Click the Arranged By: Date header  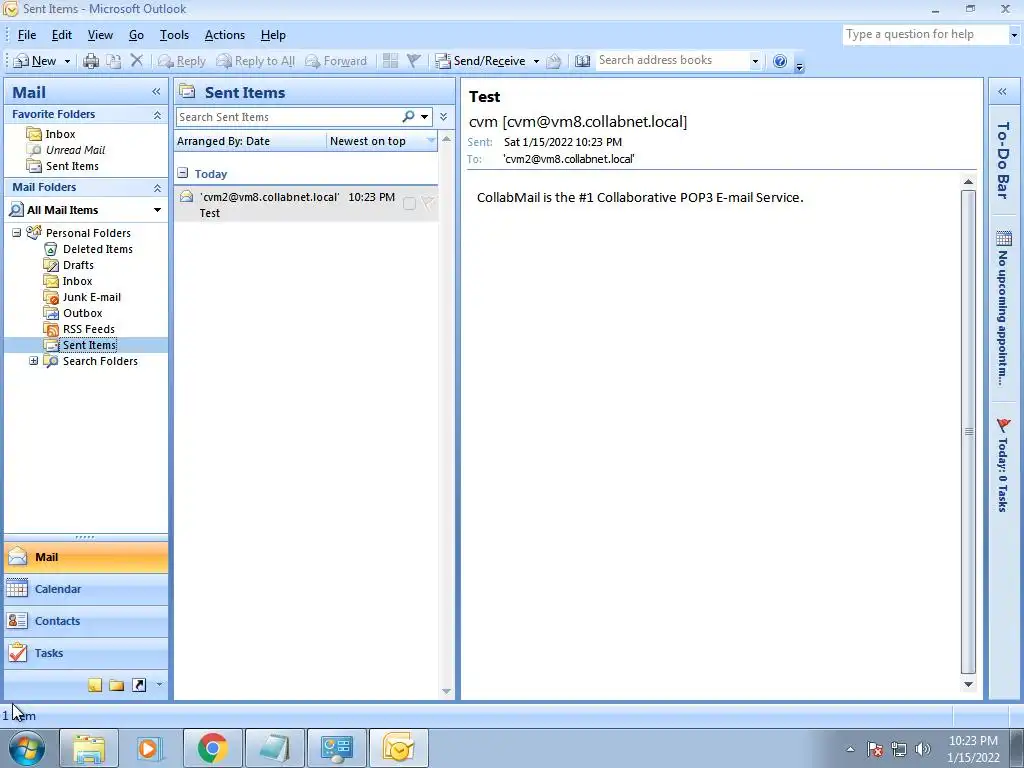click(x=250, y=141)
